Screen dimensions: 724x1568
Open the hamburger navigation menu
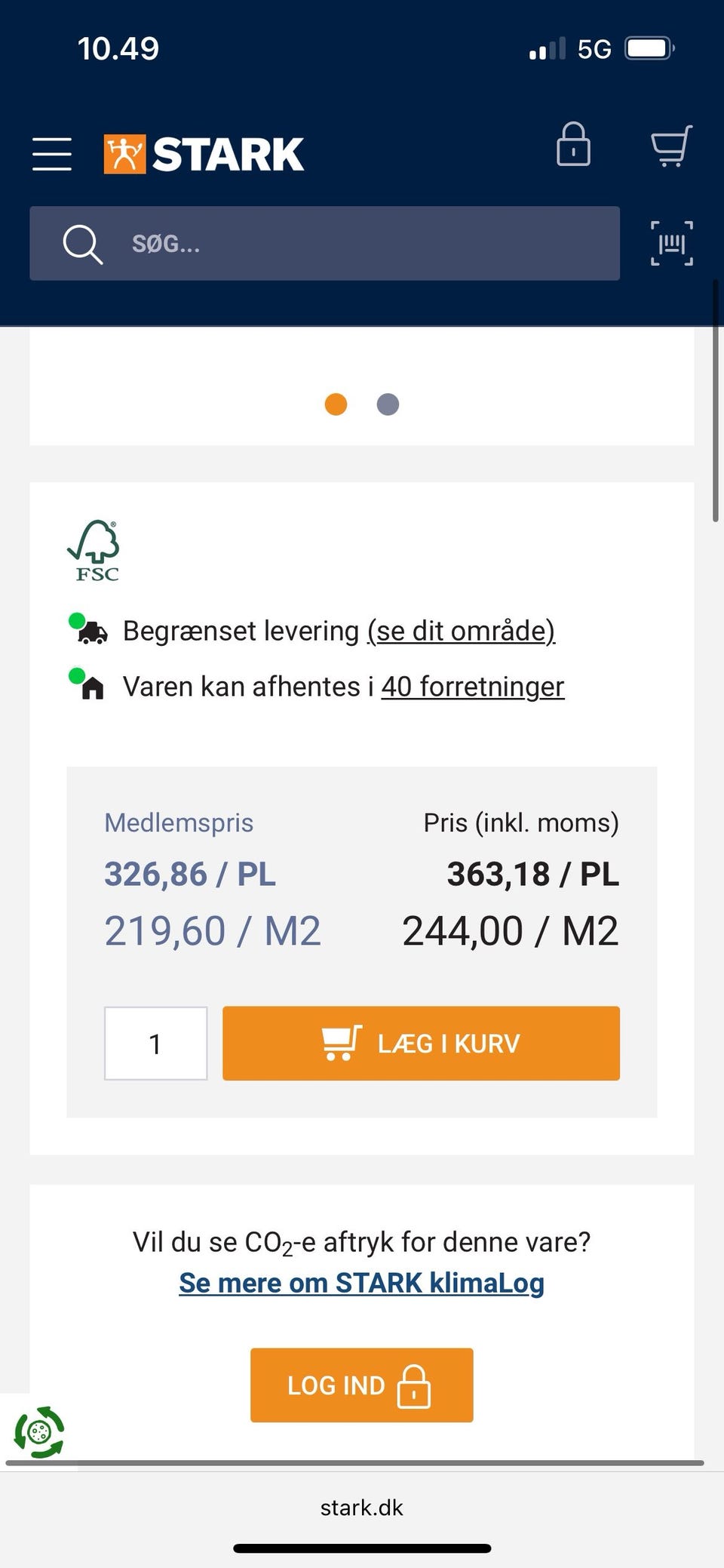(52, 154)
